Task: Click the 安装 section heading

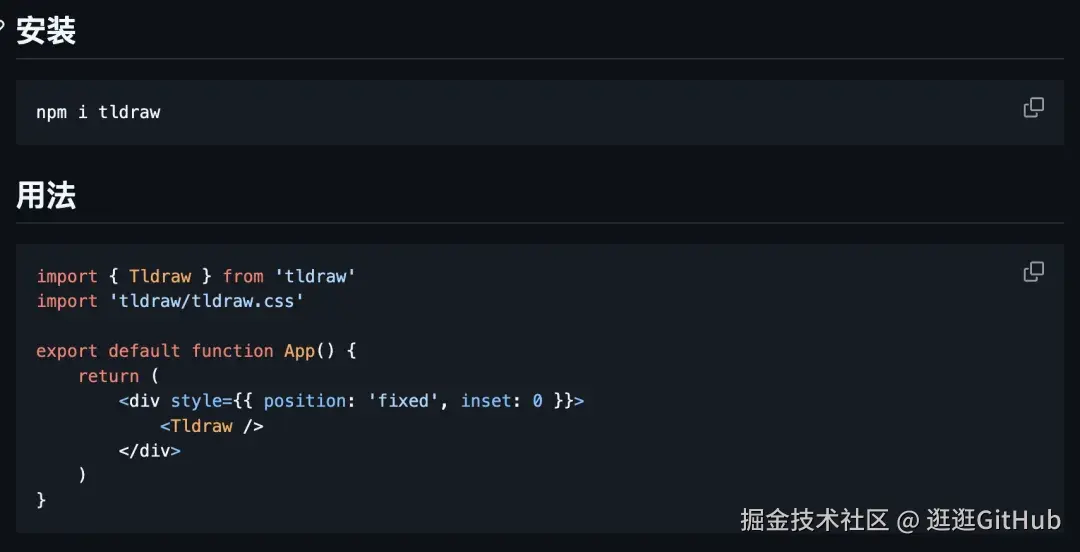Action: 46,31
